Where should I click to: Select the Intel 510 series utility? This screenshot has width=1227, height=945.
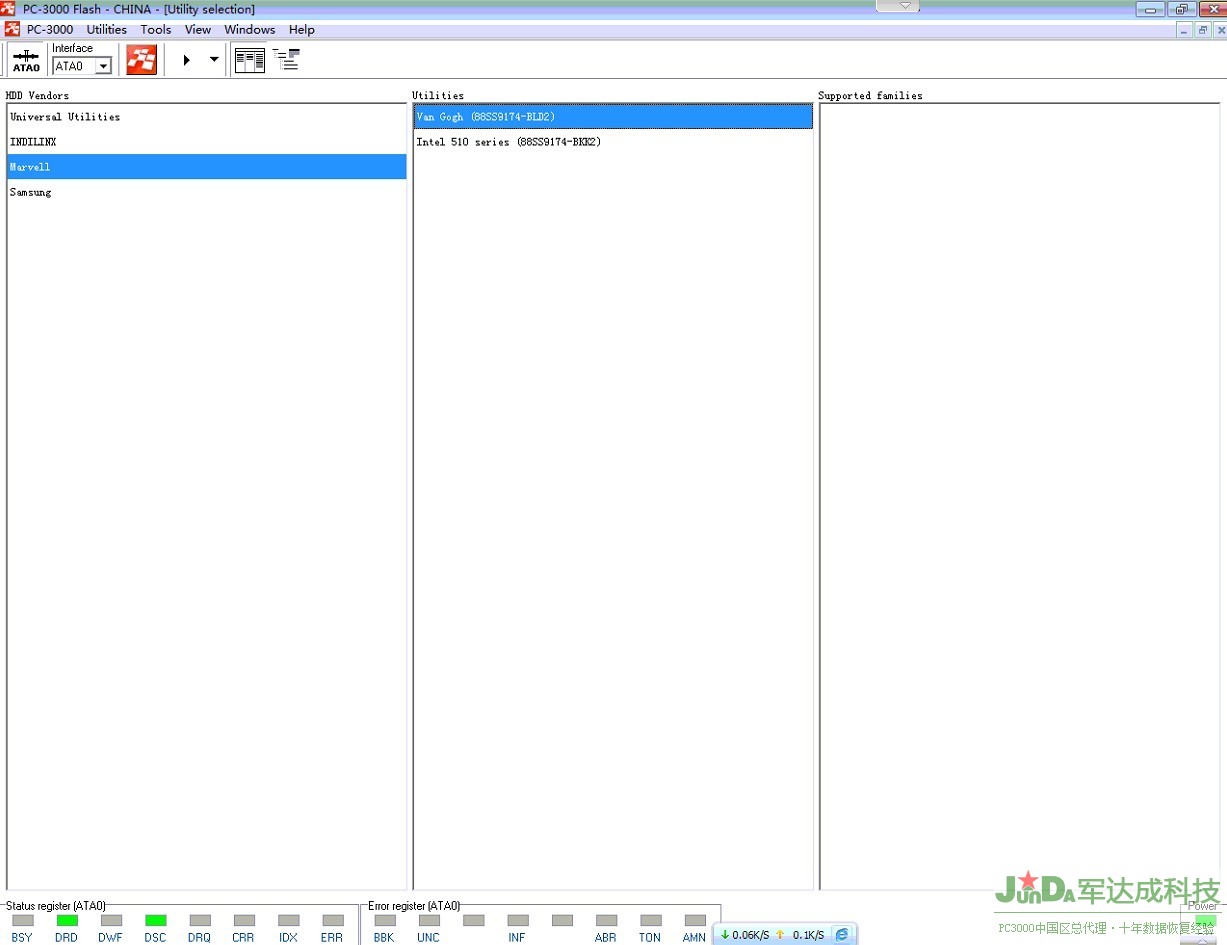coord(508,142)
